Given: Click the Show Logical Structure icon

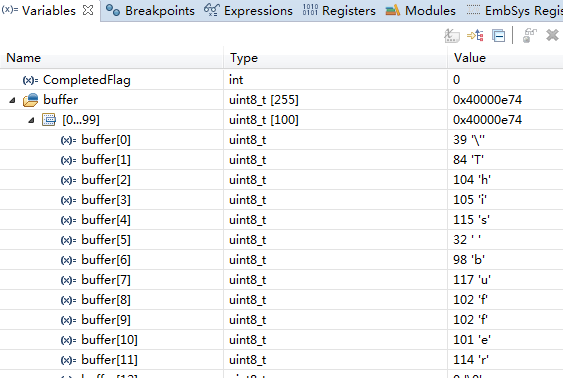Looking at the screenshot, I should pos(475,36).
